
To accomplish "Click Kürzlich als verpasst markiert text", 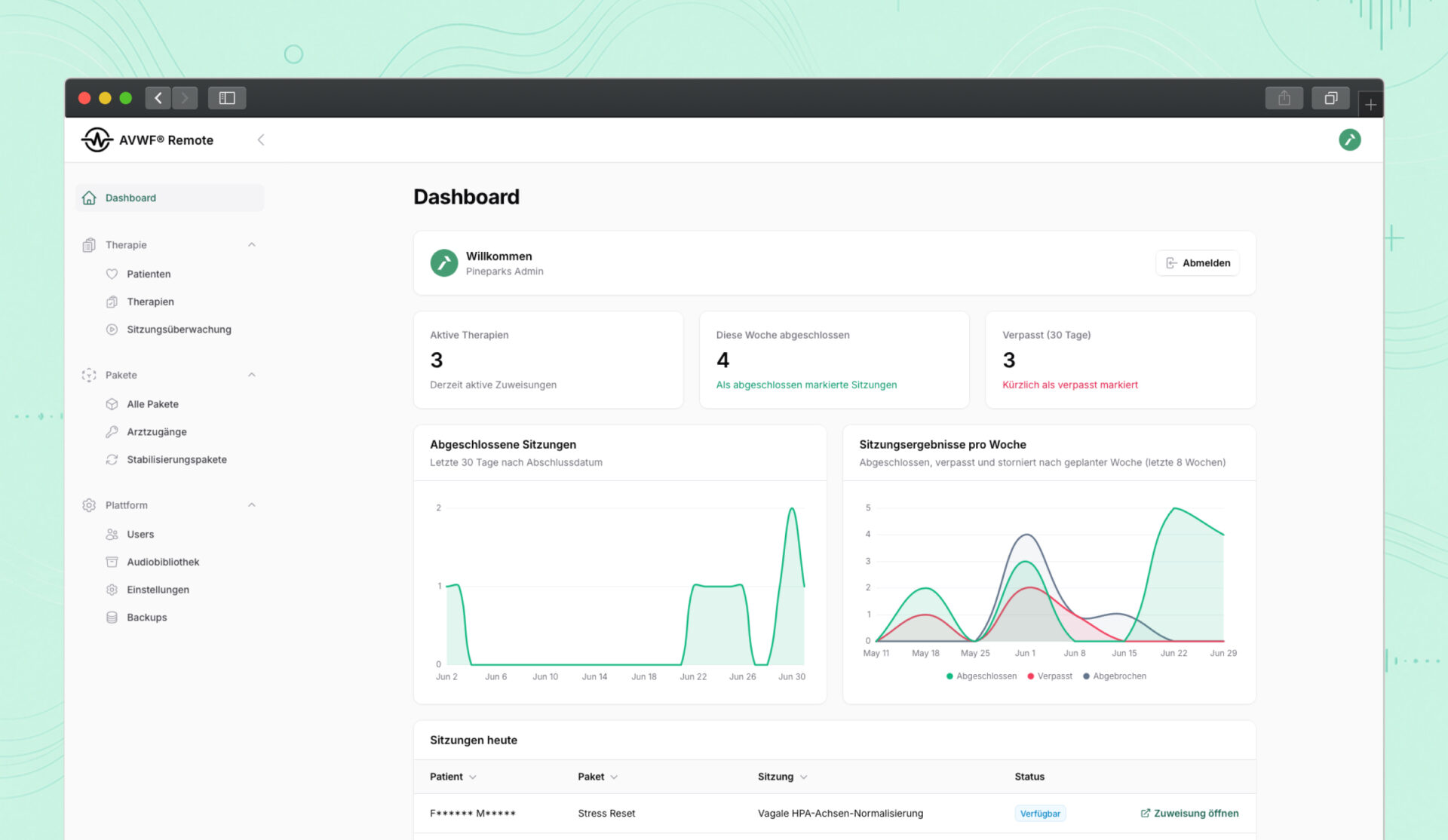I will (x=1070, y=385).
